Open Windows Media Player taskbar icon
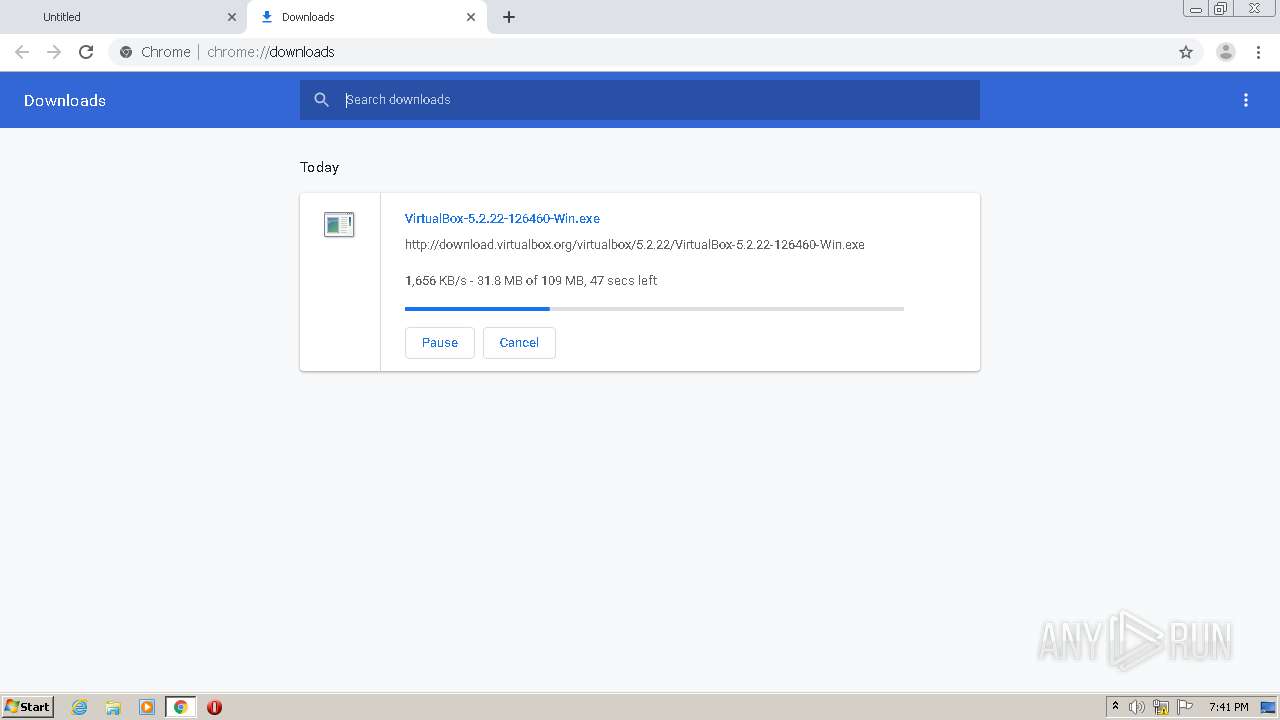1280x720 pixels. click(x=147, y=707)
